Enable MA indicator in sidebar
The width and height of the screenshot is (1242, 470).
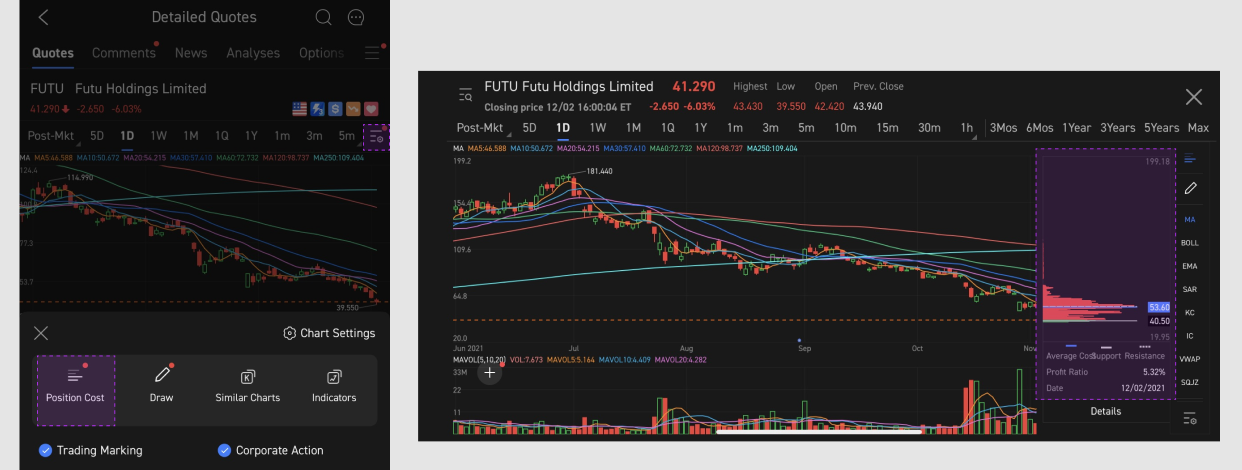[1190, 219]
